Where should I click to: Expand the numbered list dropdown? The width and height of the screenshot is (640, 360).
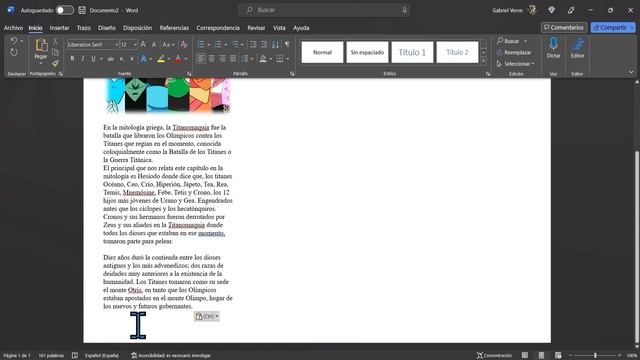point(225,44)
